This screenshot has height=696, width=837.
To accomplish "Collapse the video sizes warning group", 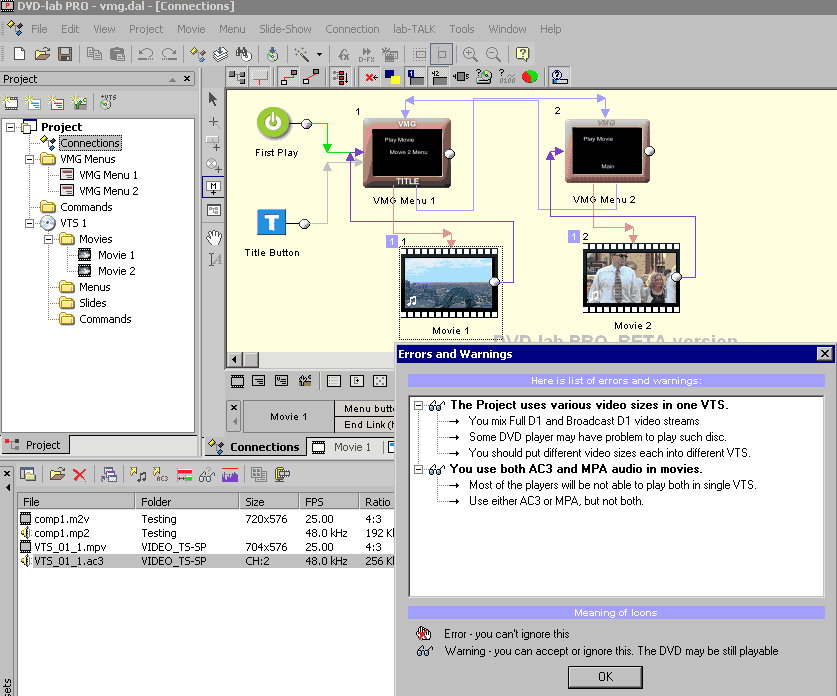I will 419,405.
